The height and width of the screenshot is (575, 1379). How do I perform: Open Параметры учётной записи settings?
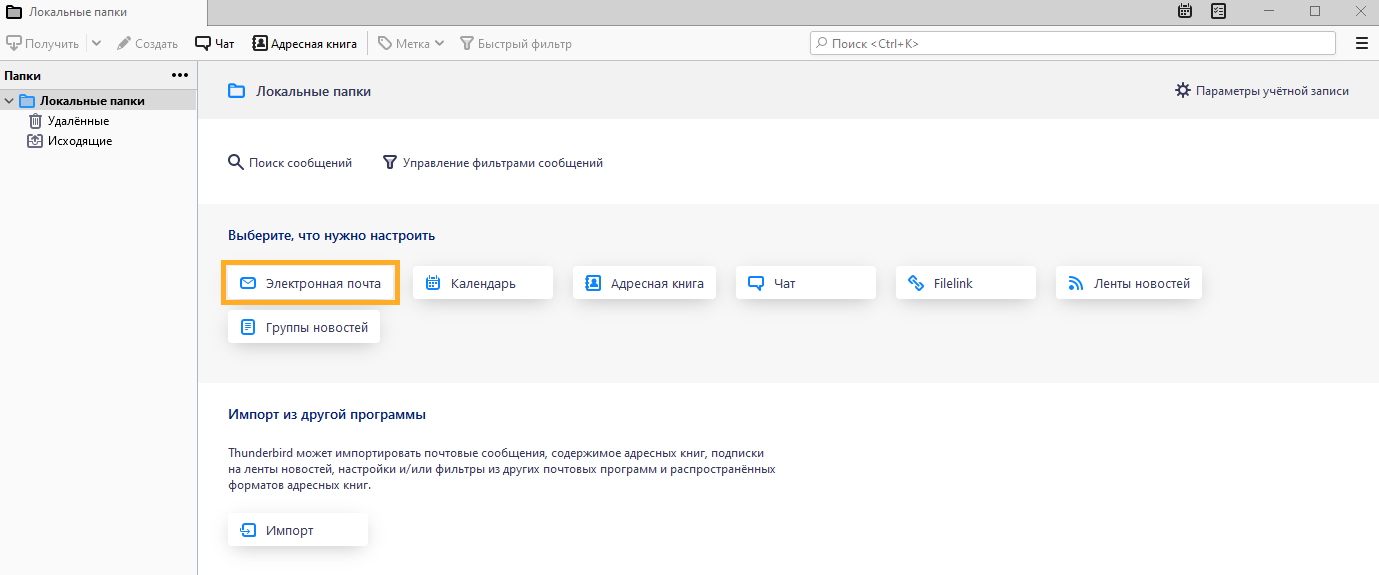click(x=1262, y=91)
